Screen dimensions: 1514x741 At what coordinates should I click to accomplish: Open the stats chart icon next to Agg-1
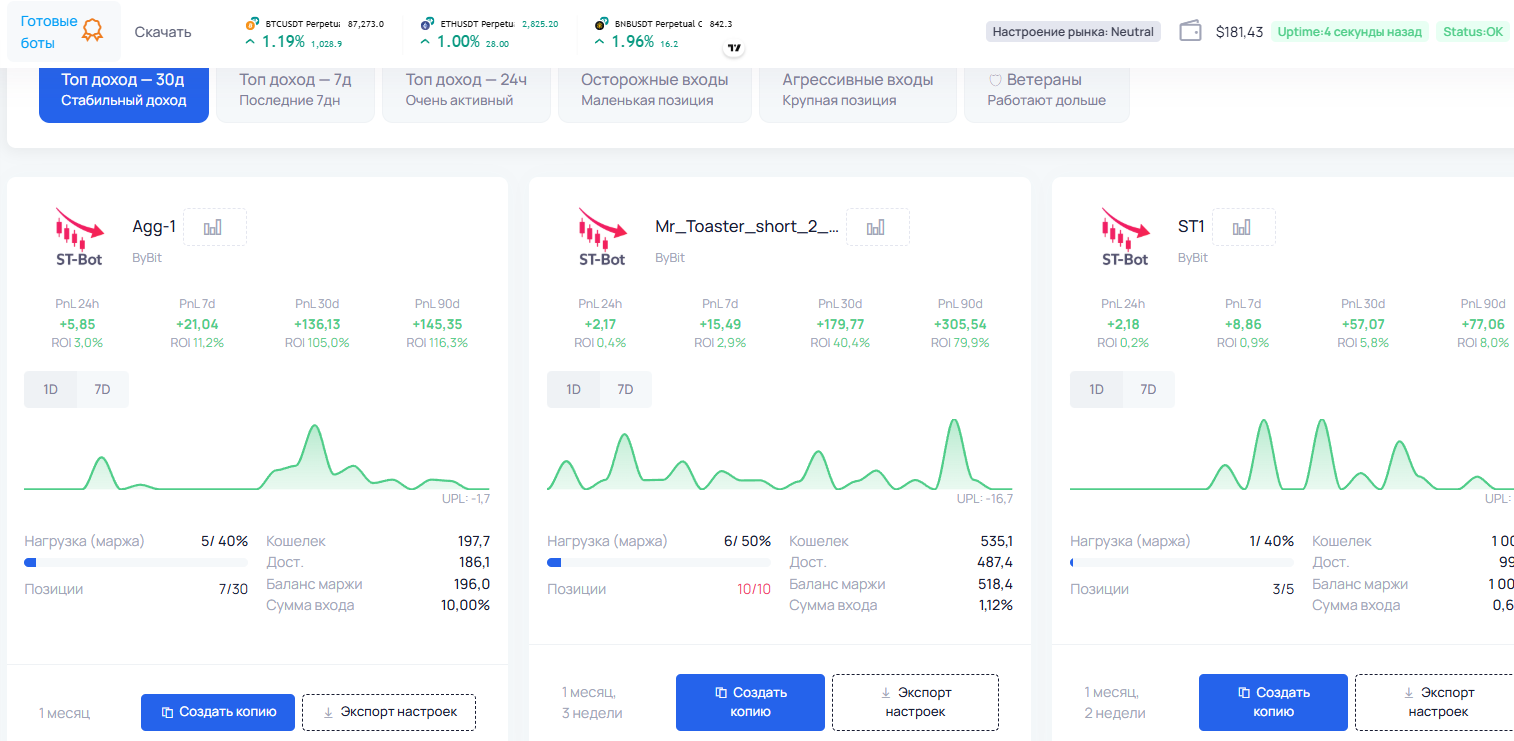pos(212,227)
